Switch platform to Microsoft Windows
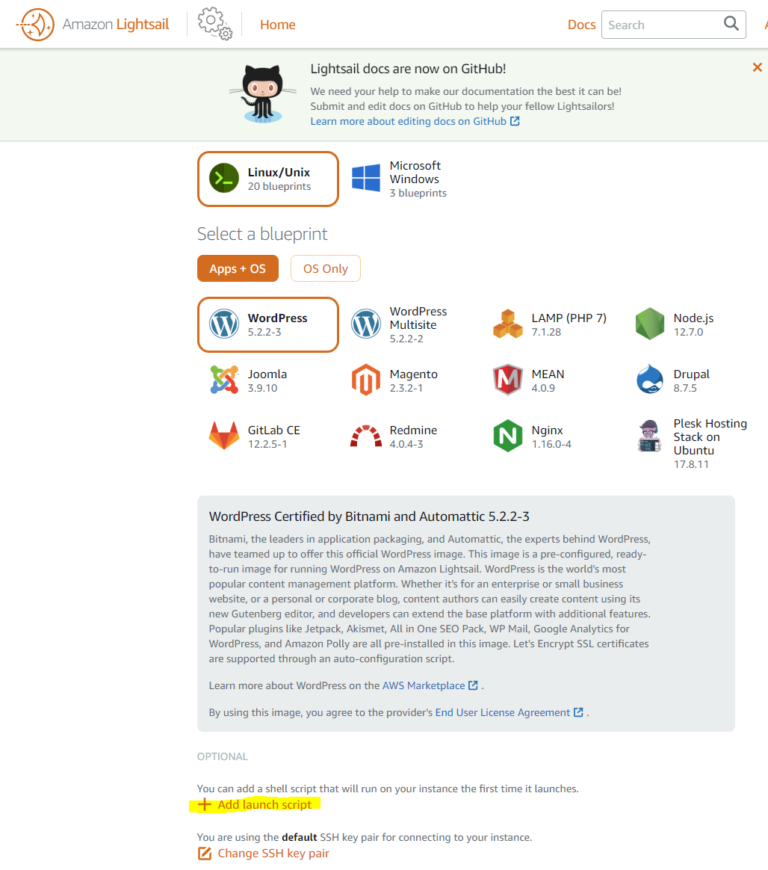 (398, 179)
